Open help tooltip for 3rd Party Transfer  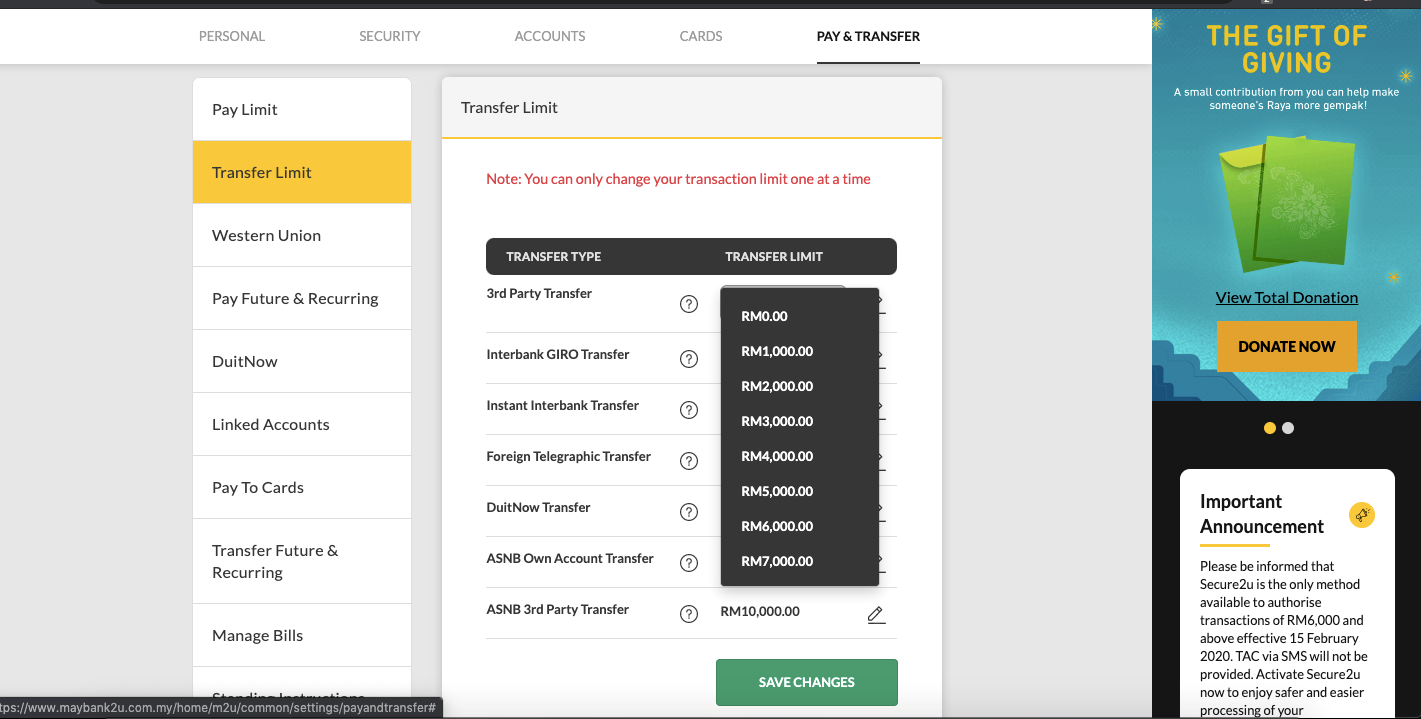pos(689,304)
